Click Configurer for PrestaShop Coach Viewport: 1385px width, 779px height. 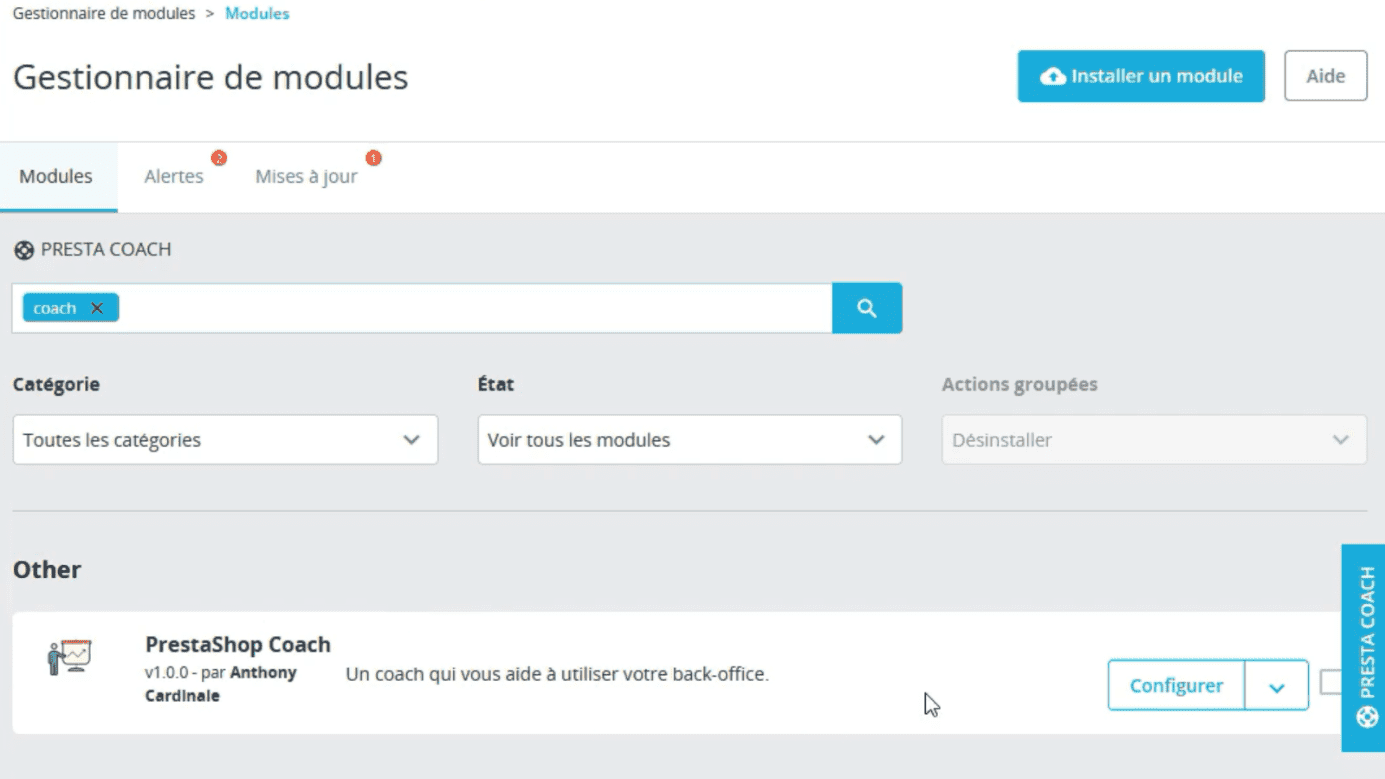coord(1176,686)
